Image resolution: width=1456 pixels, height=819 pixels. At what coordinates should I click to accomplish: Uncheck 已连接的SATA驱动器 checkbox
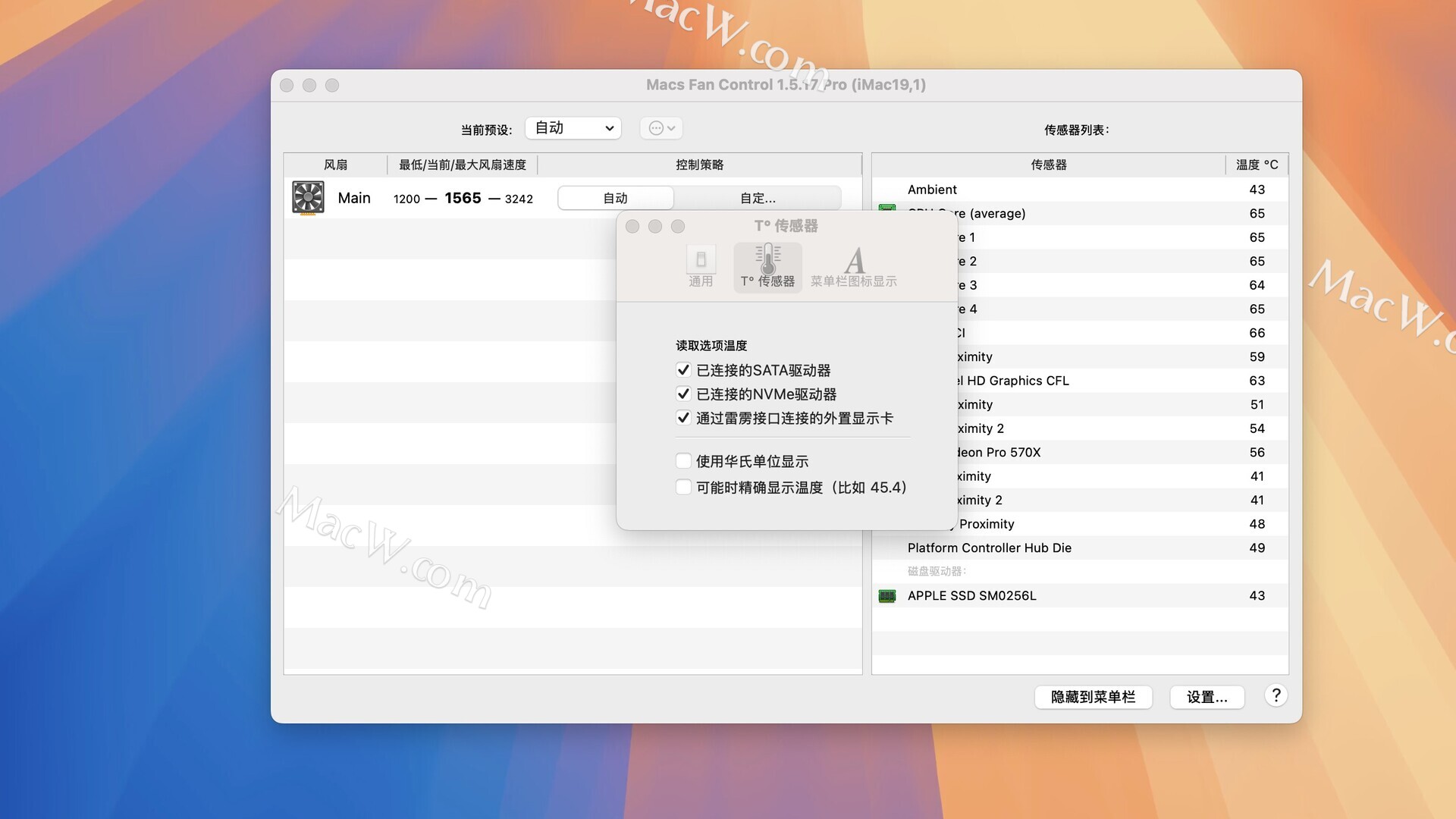click(683, 370)
